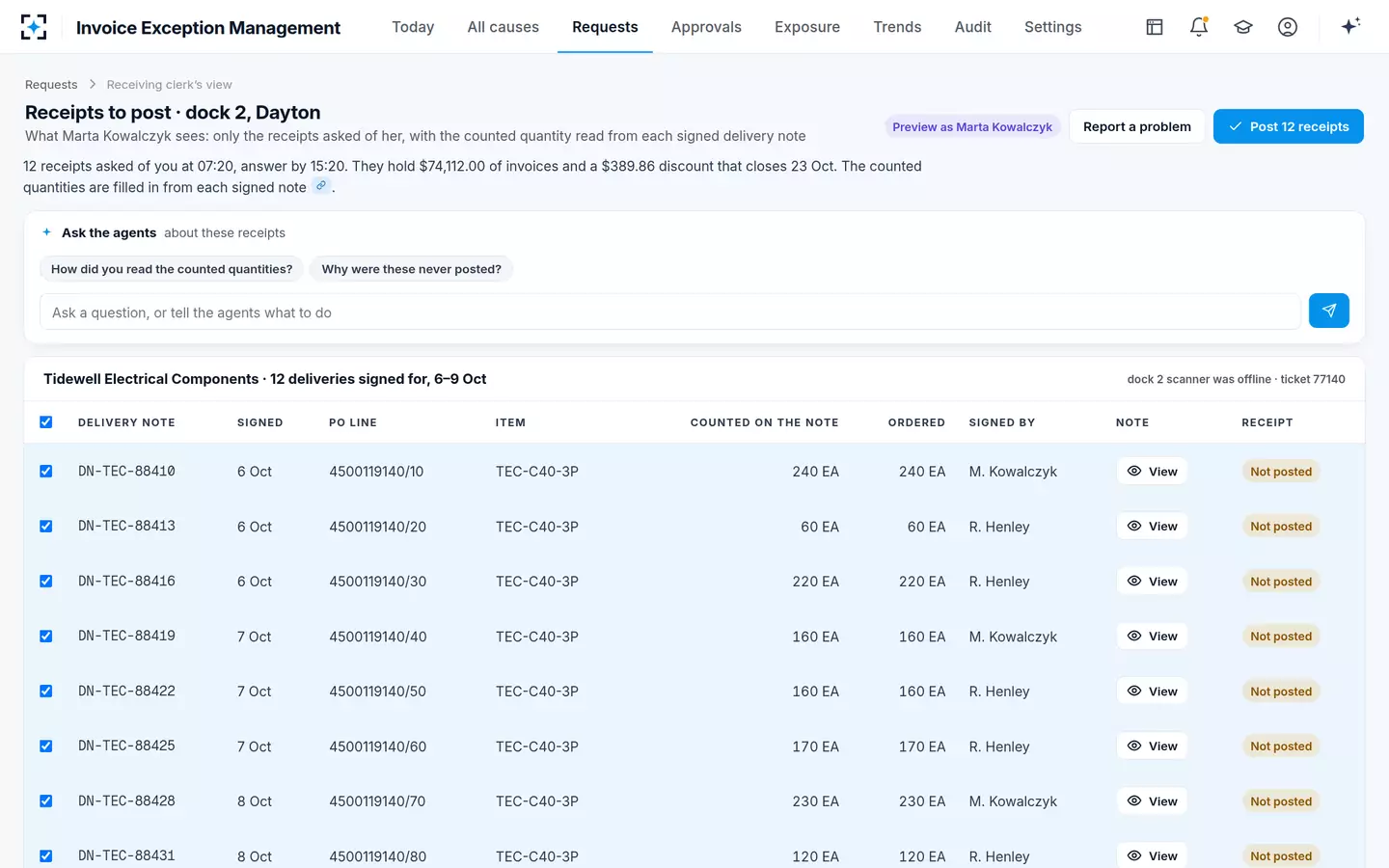
Task: Click the link icon after 'signed note'
Action: (x=321, y=186)
